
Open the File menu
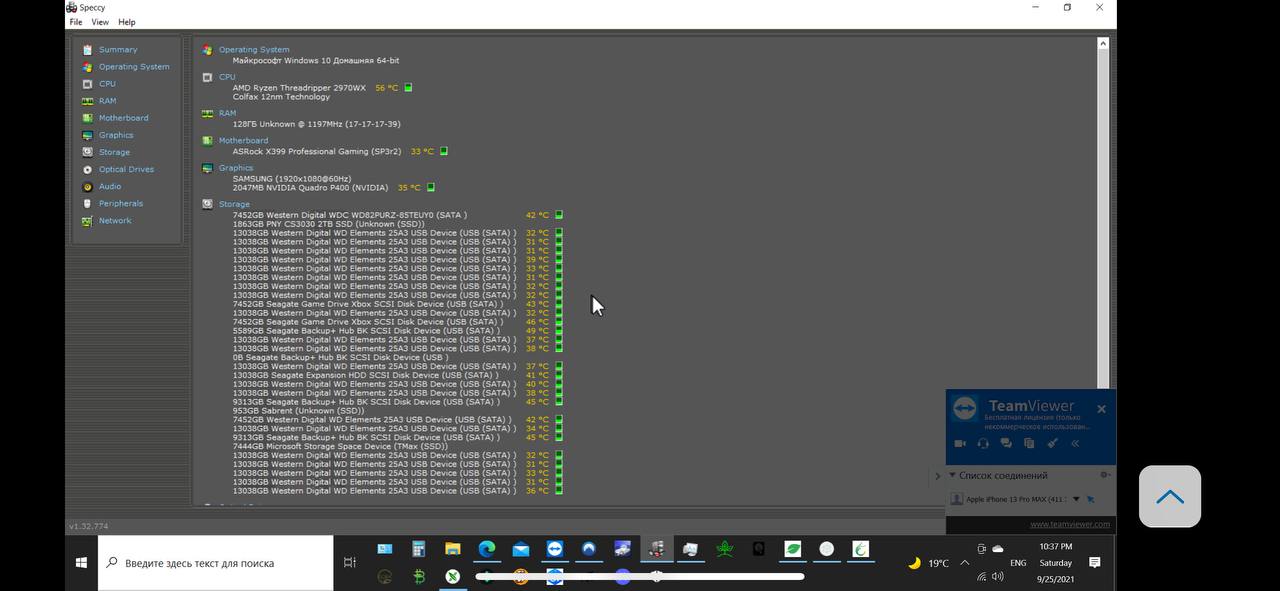76,22
